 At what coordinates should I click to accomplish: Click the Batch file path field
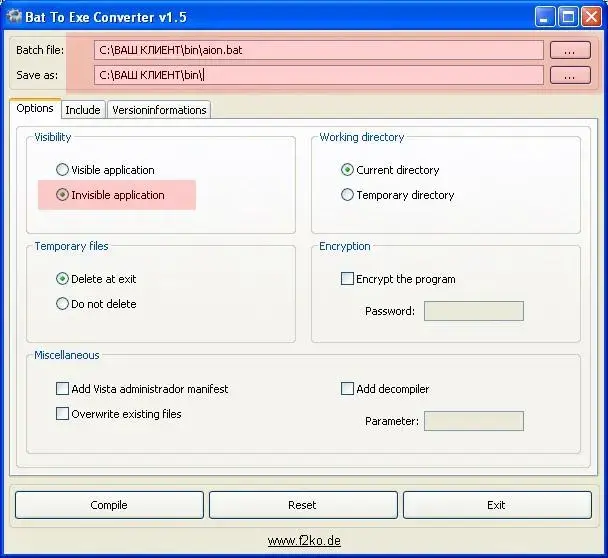[x=319, y=50]
